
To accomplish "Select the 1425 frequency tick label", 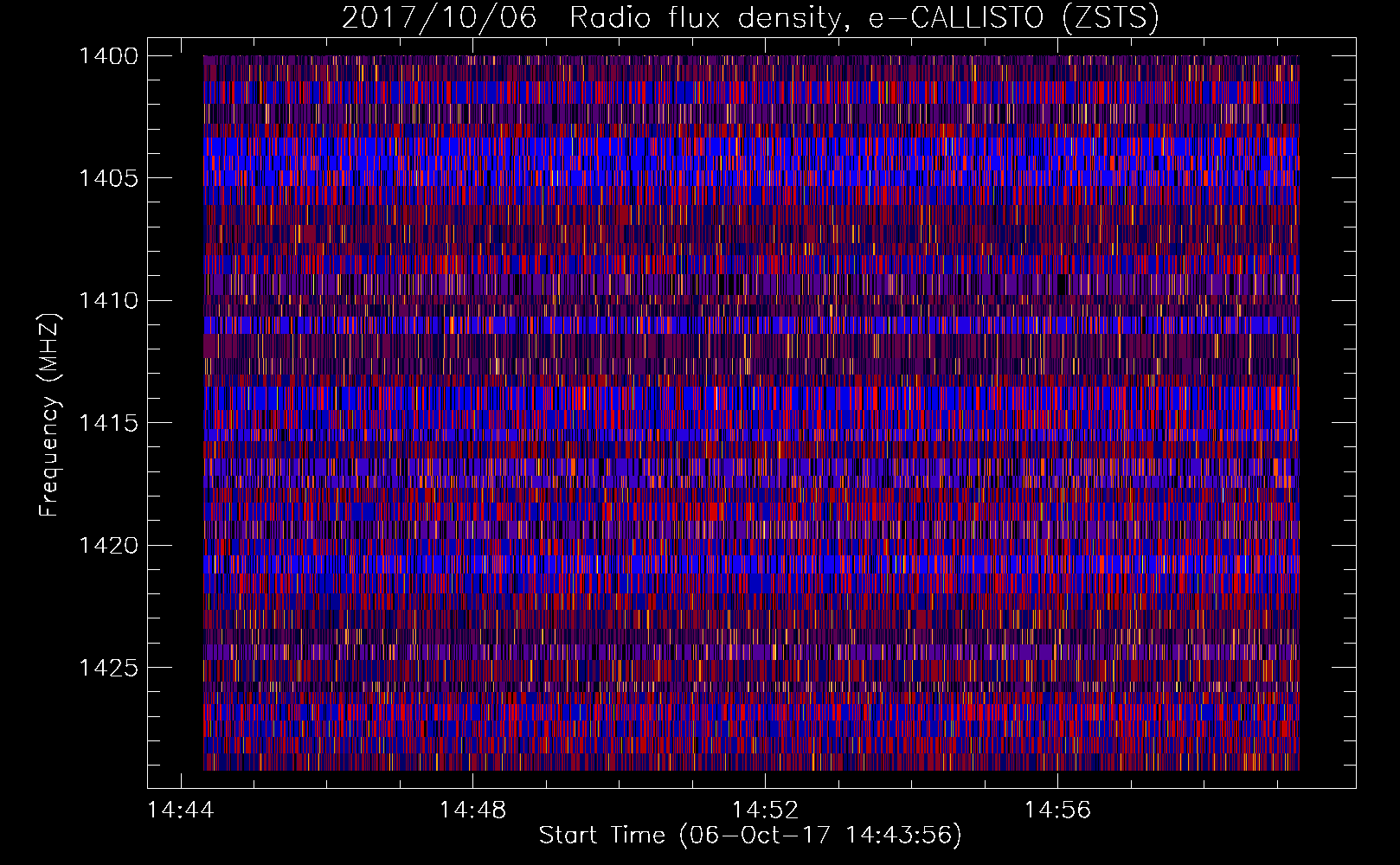I will coord(108,668).
